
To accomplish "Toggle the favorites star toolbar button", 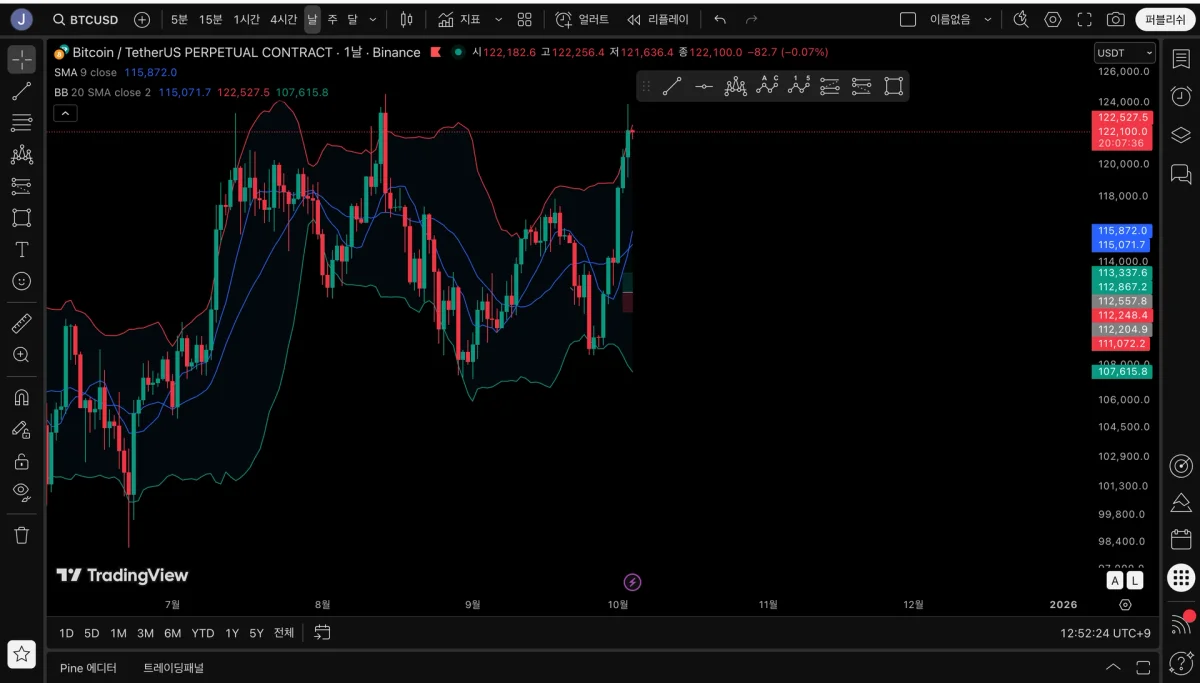I will [21, 654].
